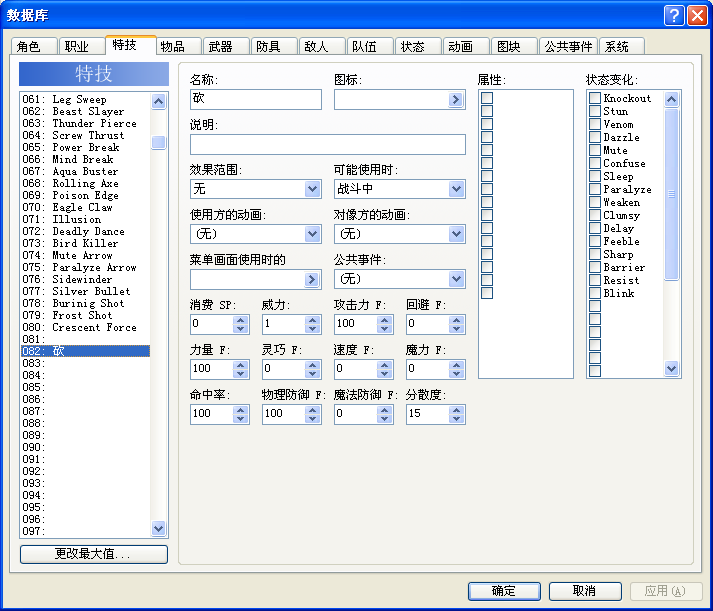Switch to the 动画 tab
713x611 pixels.
pyautogui.click(x=466, y=47)
